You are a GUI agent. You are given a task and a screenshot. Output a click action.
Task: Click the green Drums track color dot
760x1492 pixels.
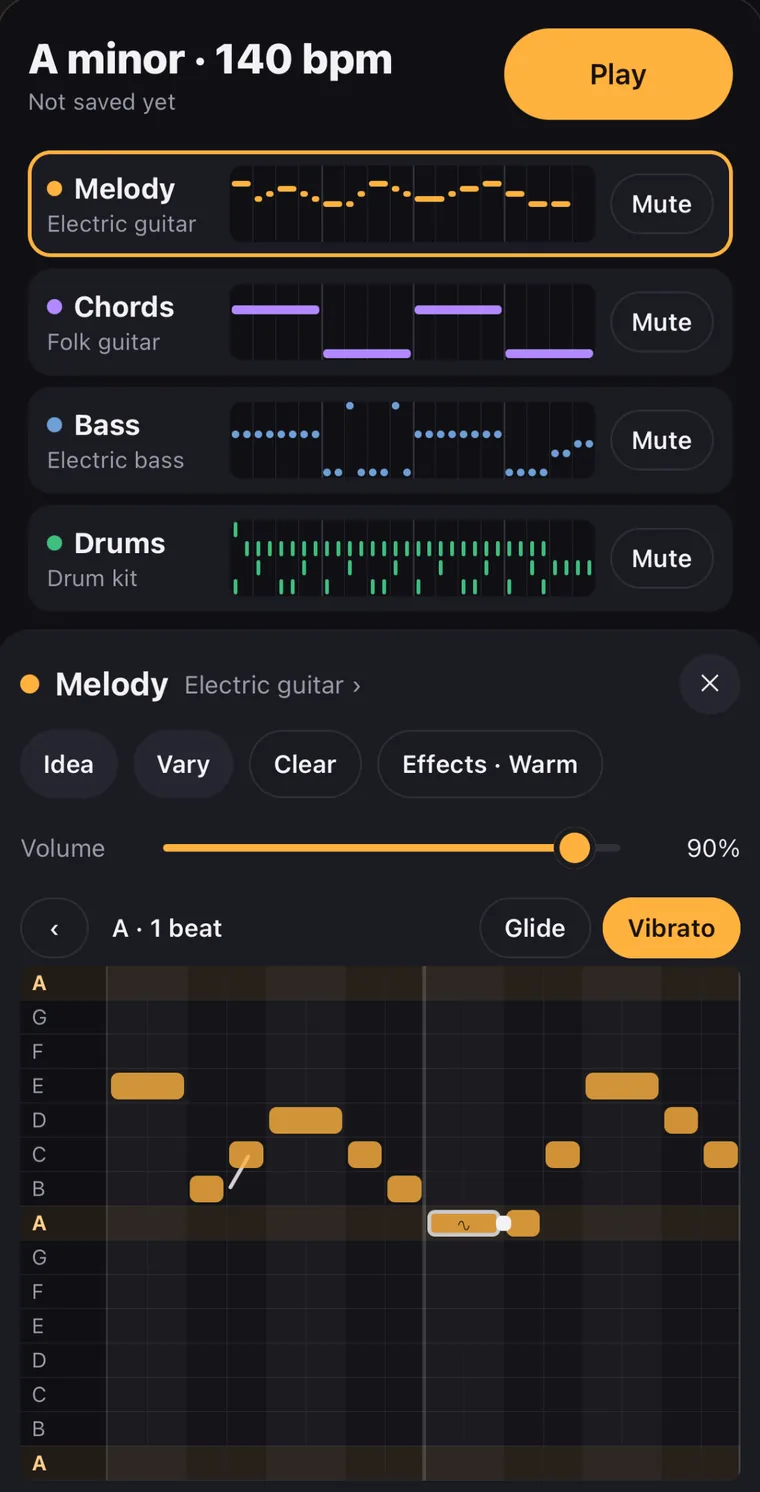pyautogui.click(x=54, y=543)
